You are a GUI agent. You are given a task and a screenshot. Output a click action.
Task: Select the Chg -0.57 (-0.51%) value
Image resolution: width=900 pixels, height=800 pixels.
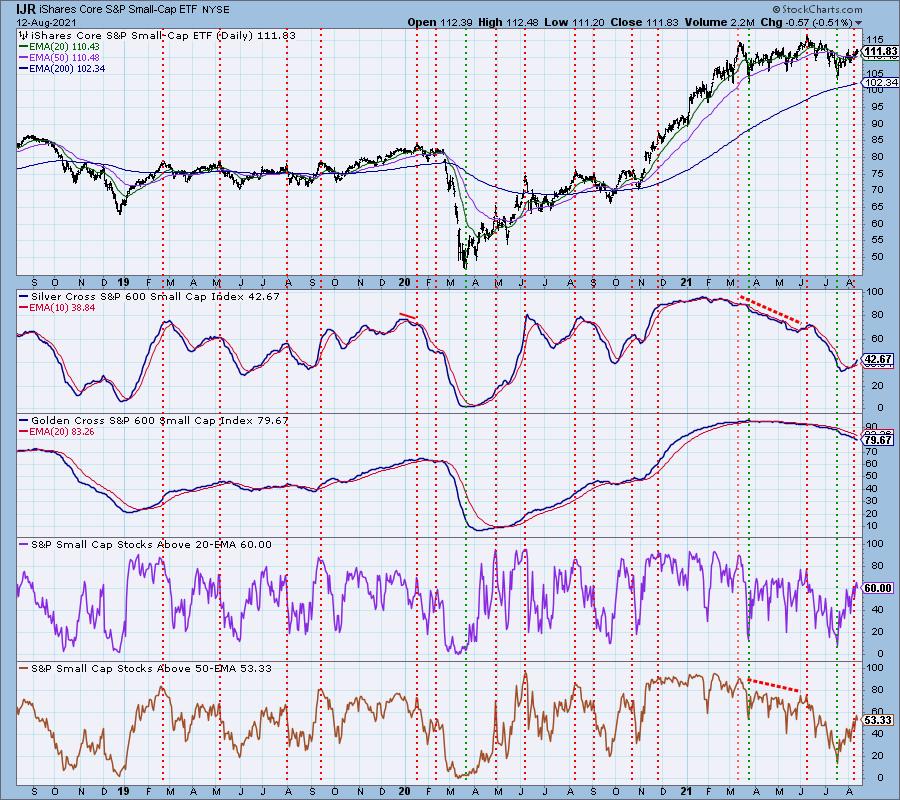point(806,22)
